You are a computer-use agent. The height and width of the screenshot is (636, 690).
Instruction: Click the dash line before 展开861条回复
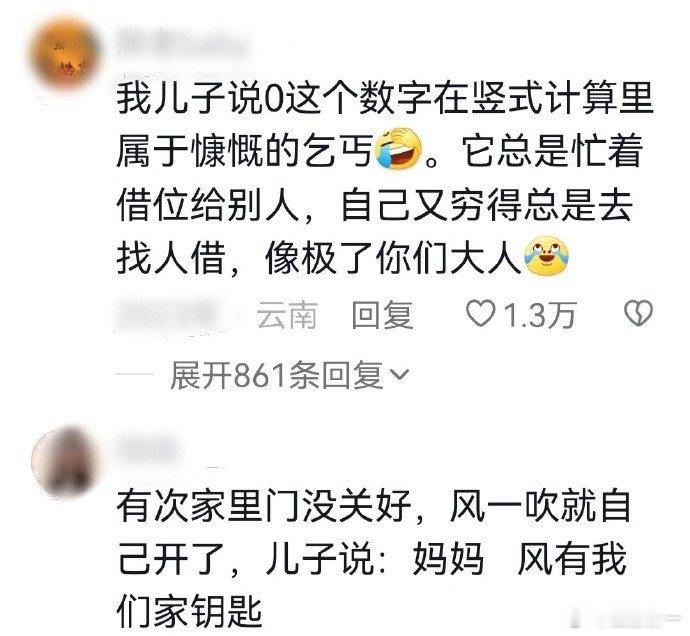[x=135, y=375]
